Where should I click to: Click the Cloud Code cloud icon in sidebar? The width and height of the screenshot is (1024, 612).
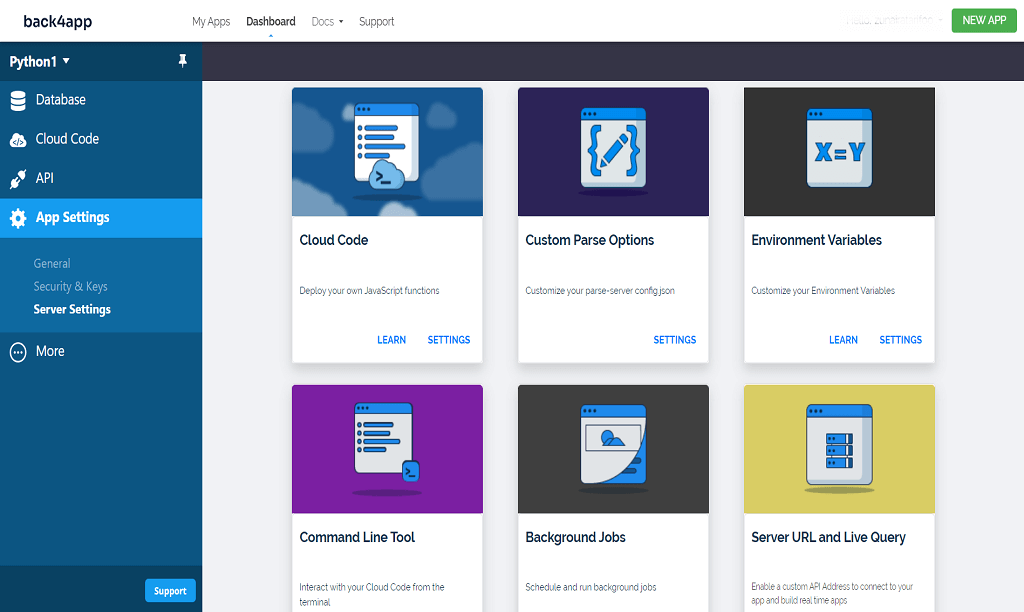coord(18,140)
